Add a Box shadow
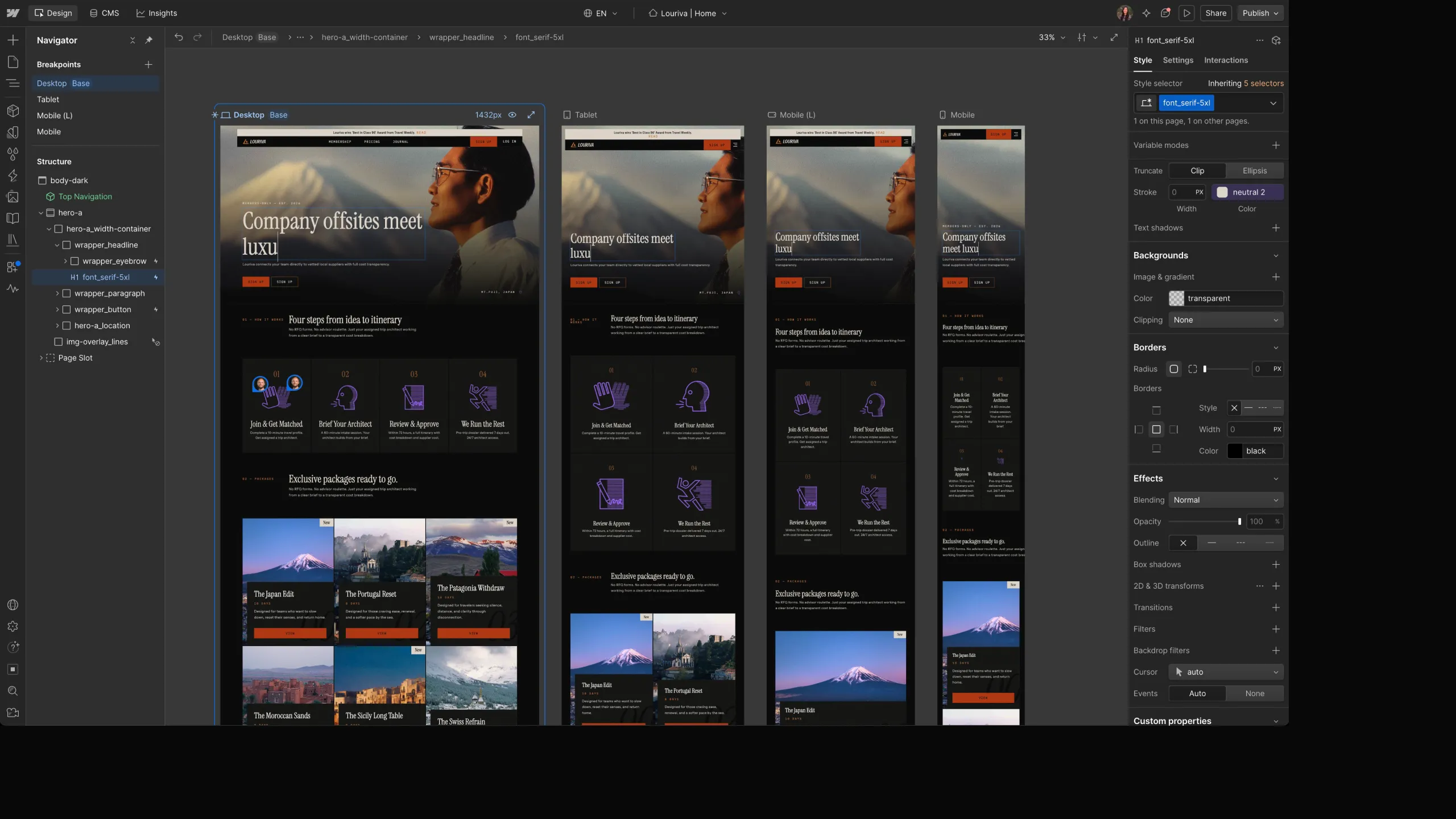The width and height of the screenshot is (1456, 819). (1276, 565)
